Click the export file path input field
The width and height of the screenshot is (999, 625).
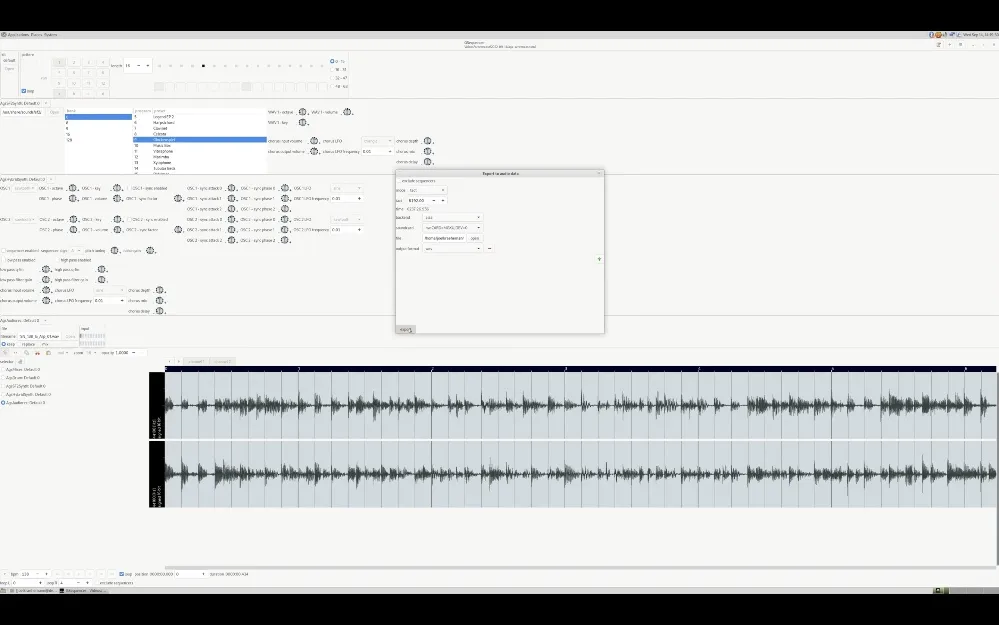tap(445, 238)
